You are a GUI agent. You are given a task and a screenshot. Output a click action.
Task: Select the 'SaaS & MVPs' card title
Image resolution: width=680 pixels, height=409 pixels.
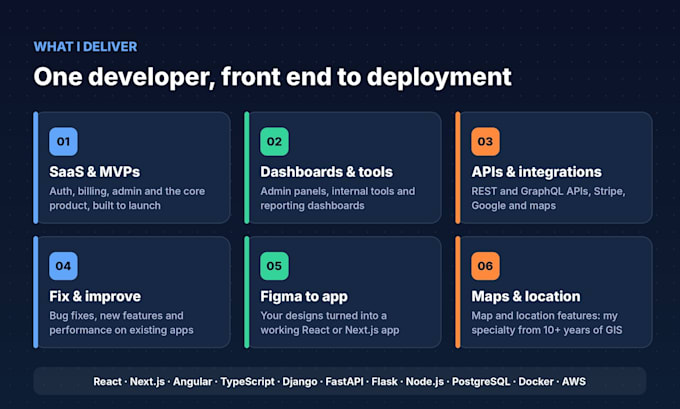click(x=95, y=172)
